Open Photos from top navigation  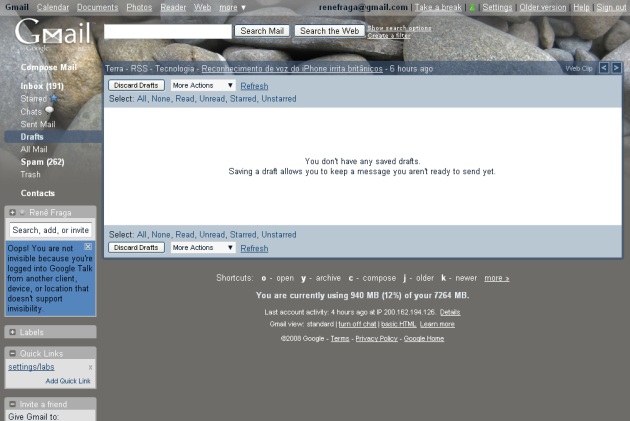tap(139, 7)
